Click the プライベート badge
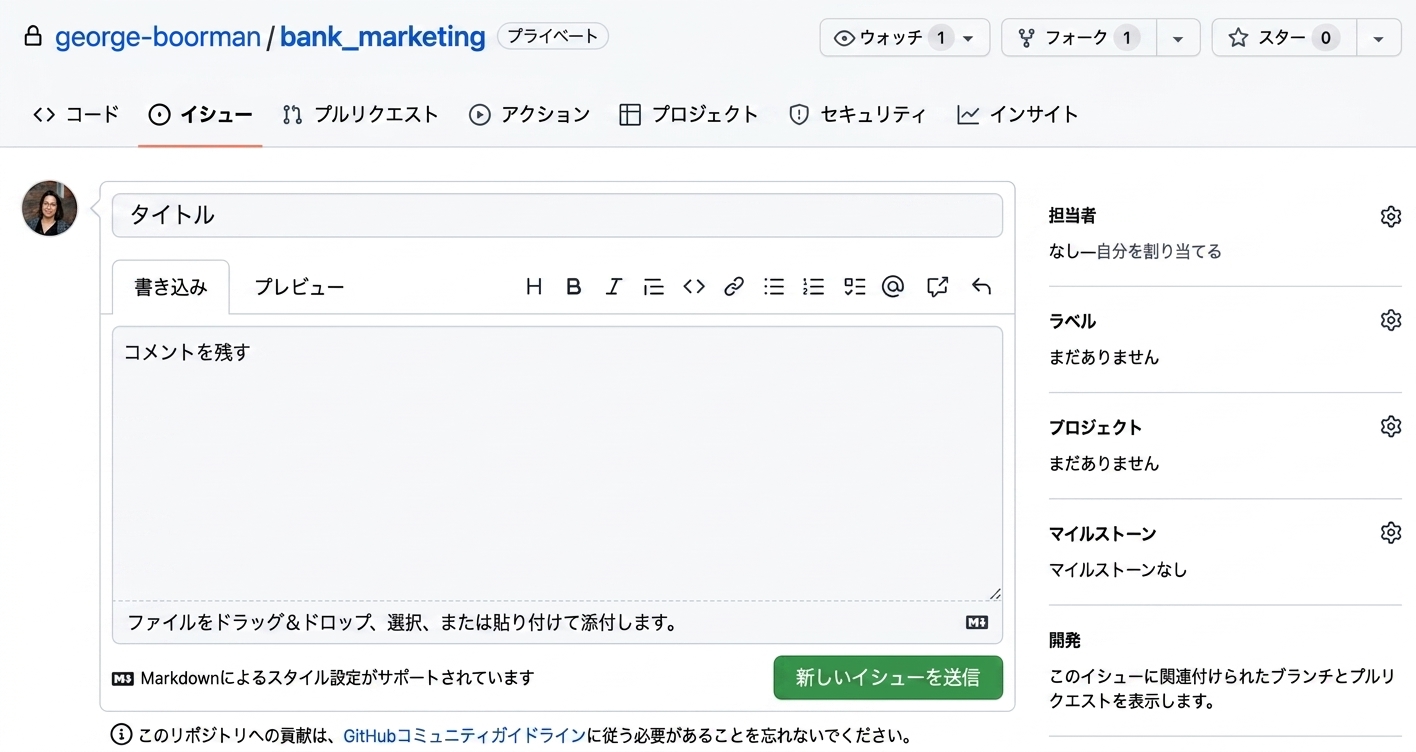Viewport: 1416px width, 752px height. [x=552, y=37]
